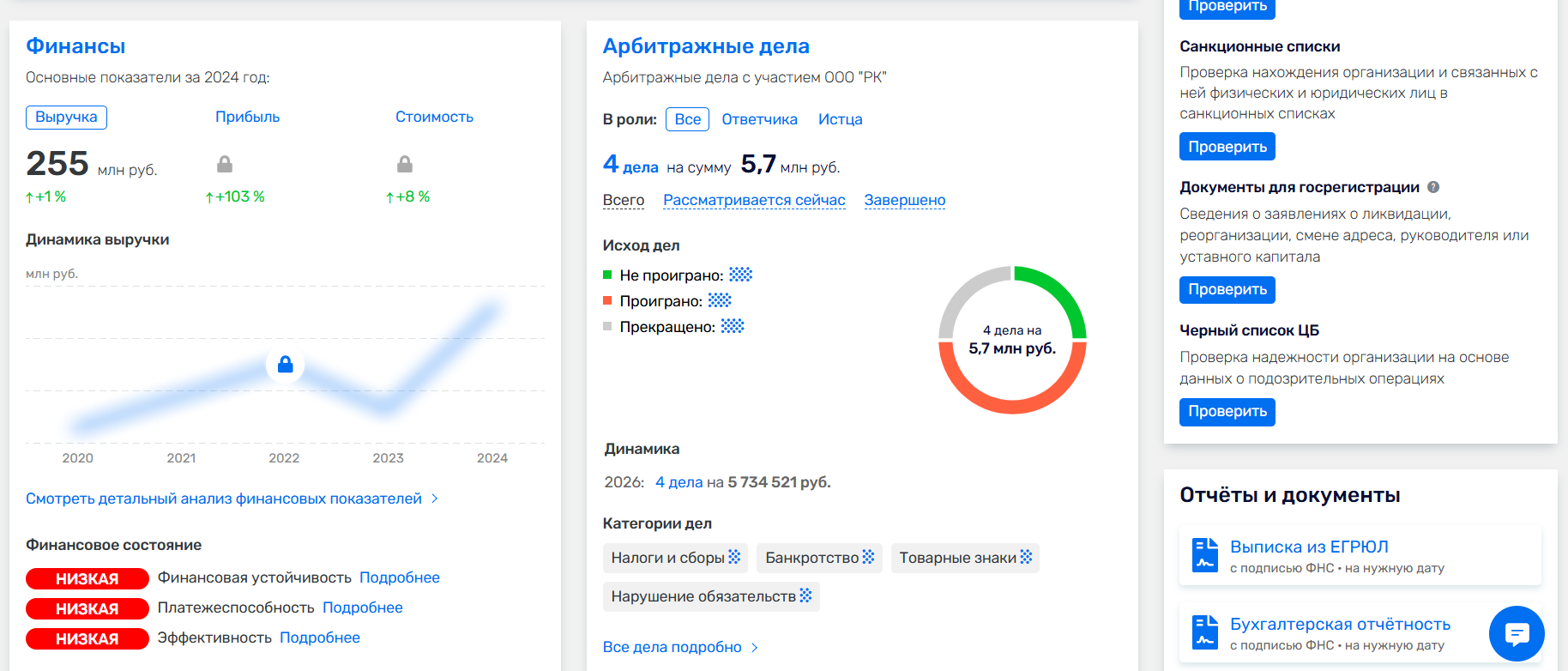Click the blue lock marker on revenue chart
Screen dimensions: 1568x671
(285, 365)
